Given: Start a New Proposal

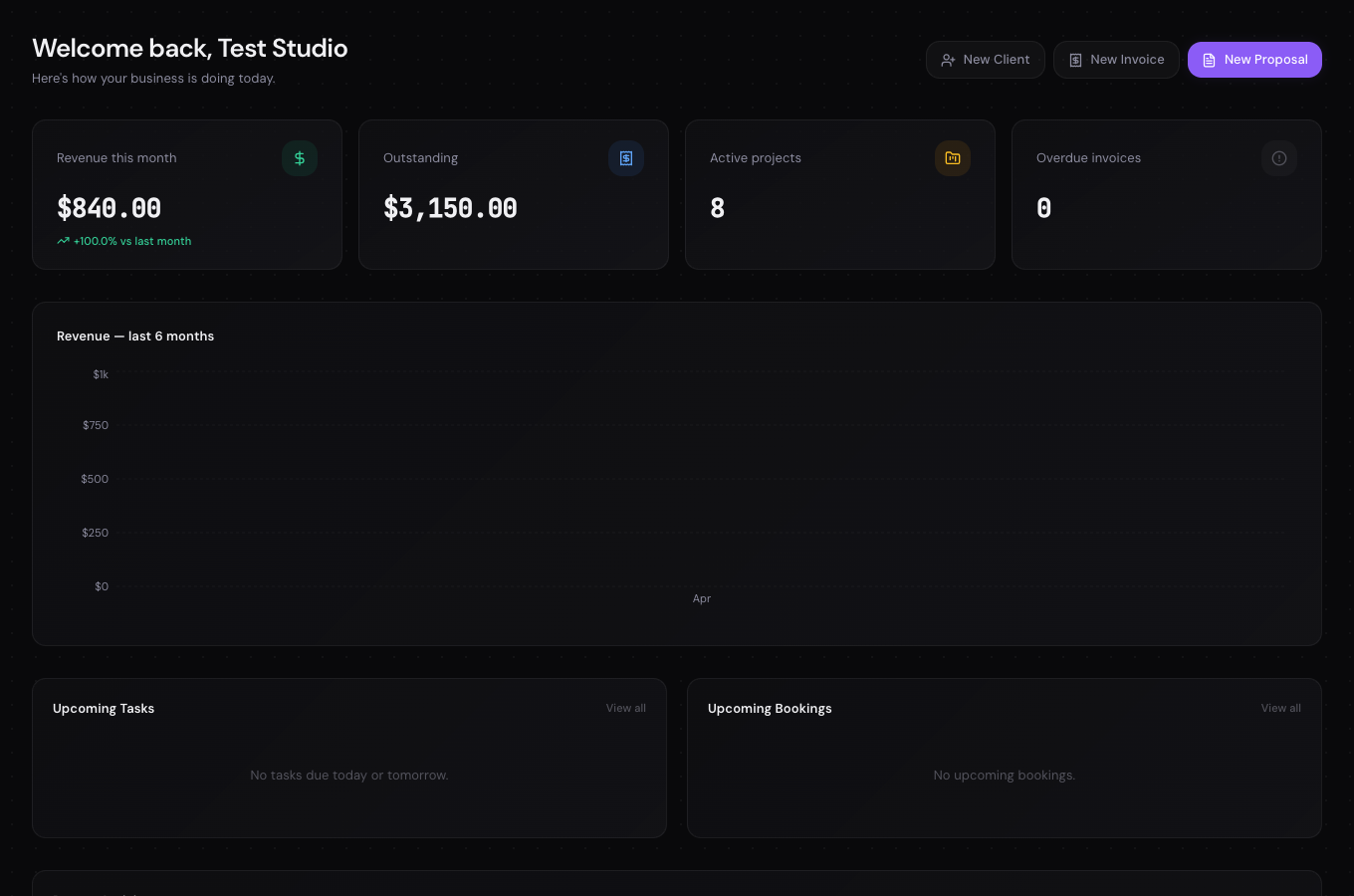Looking at the screenshot, I should [1254, 60].
